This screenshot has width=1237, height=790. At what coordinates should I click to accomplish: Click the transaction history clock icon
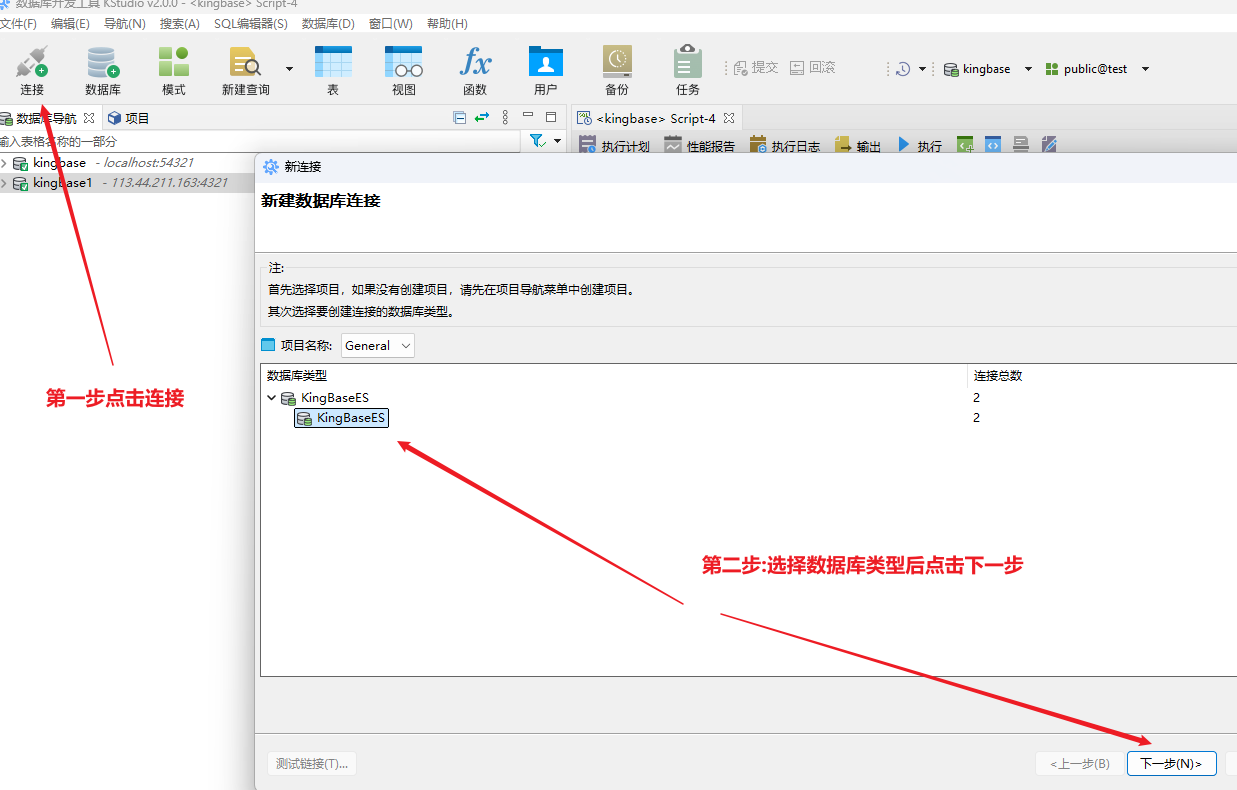(903, 69)
